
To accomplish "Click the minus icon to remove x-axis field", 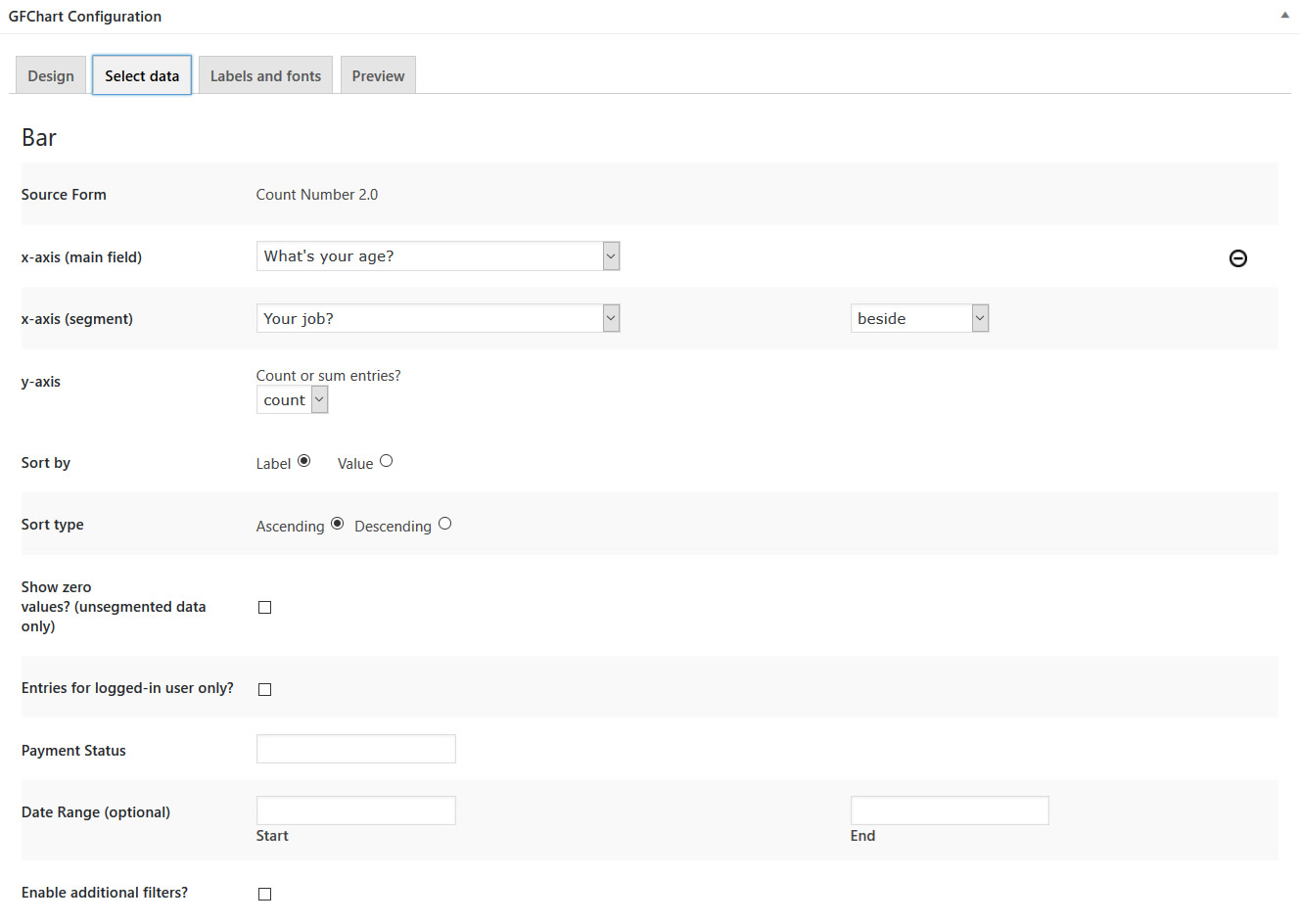I will pos(1237,258).
